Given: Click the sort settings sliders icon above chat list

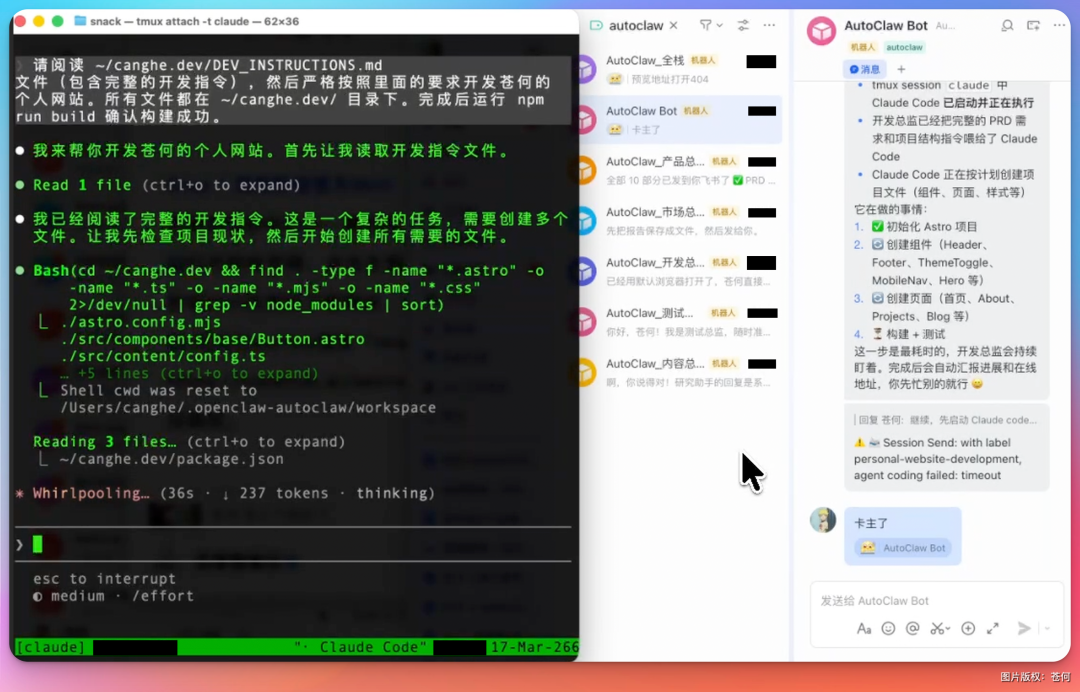Looking at the screenshot, I should point(743,26).
